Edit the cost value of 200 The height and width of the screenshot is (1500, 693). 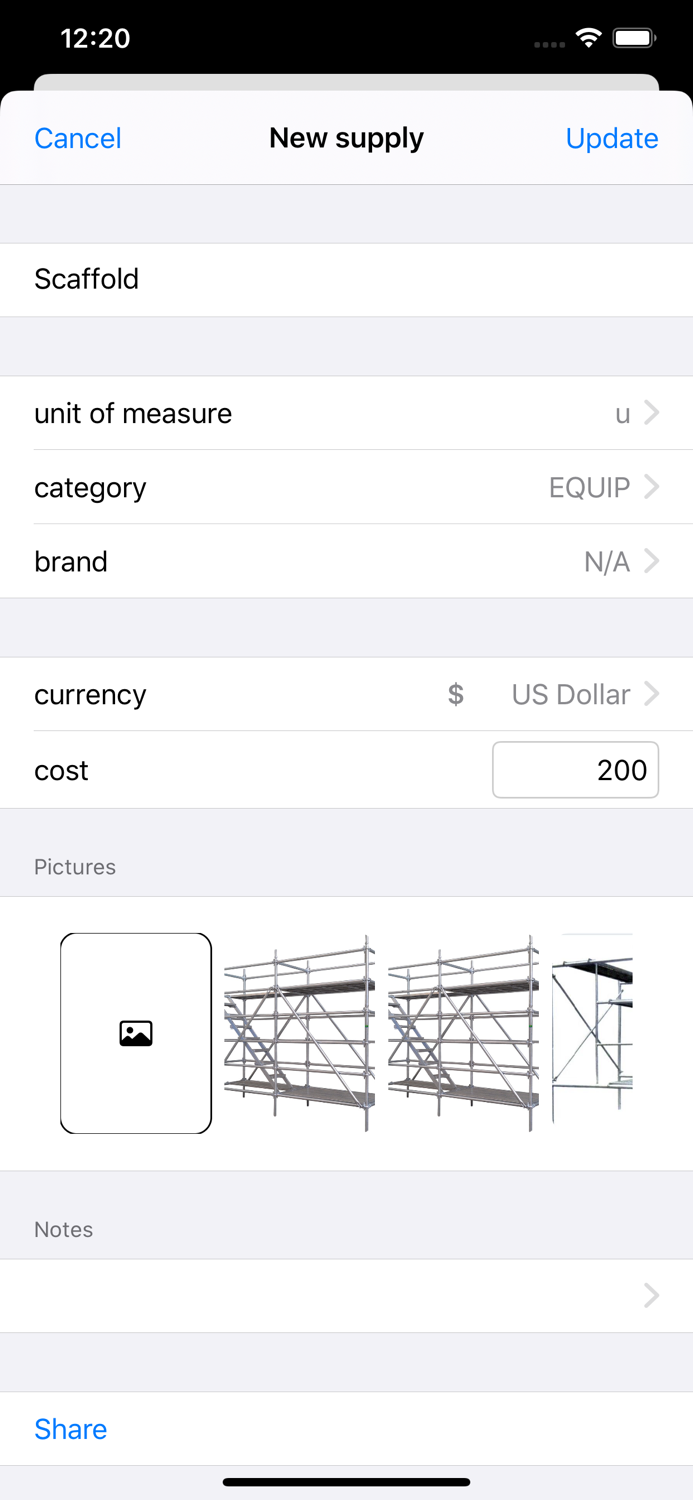(575, 770)
